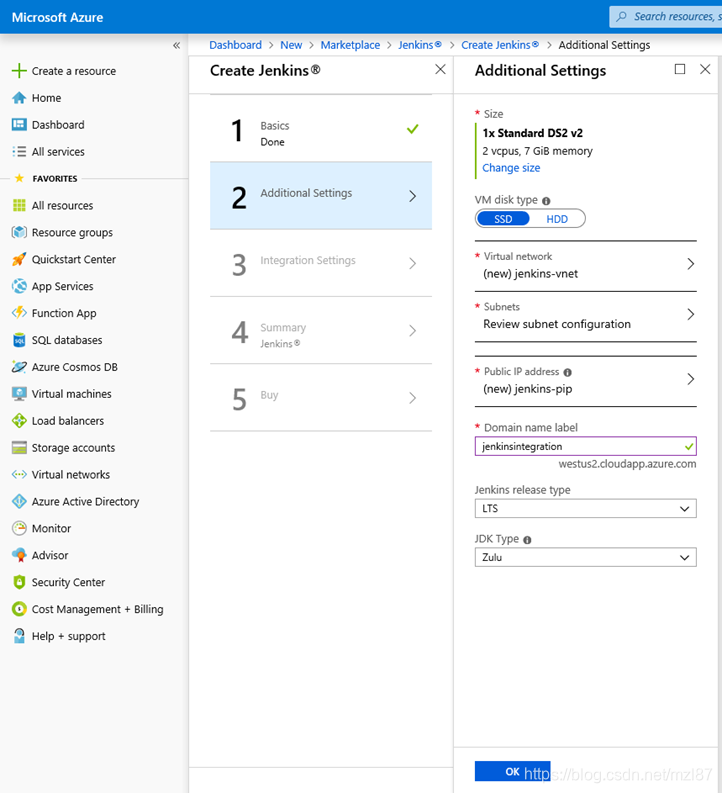
Task: Open the Security Center shield icon
Action: coord(19,582)
